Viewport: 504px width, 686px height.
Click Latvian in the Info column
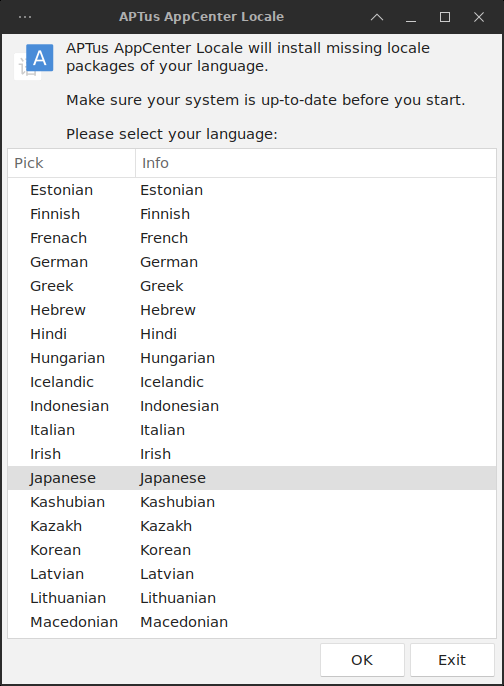tap(167, 574)
